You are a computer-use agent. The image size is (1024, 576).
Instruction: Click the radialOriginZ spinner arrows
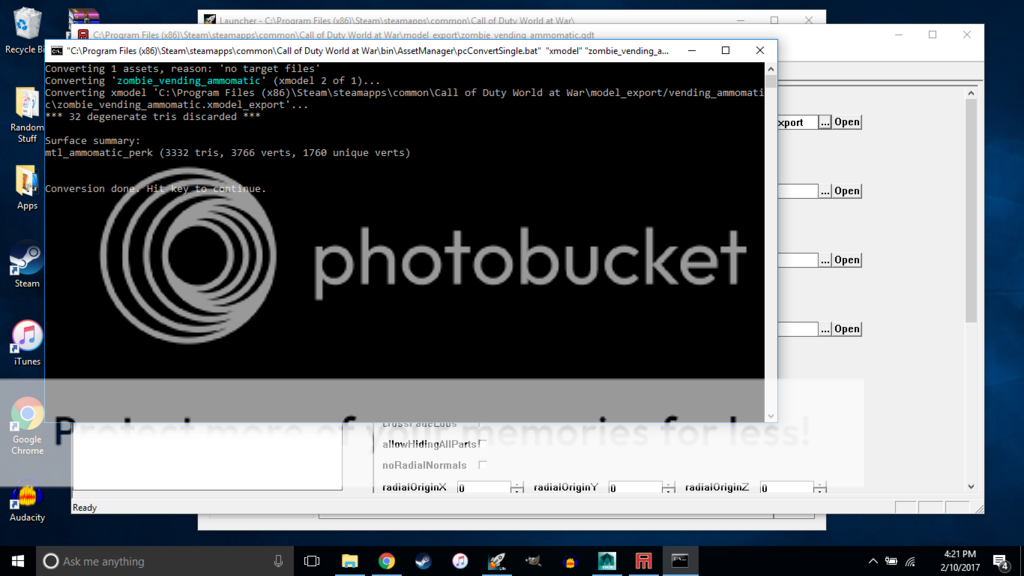click(x=820, y=487)
